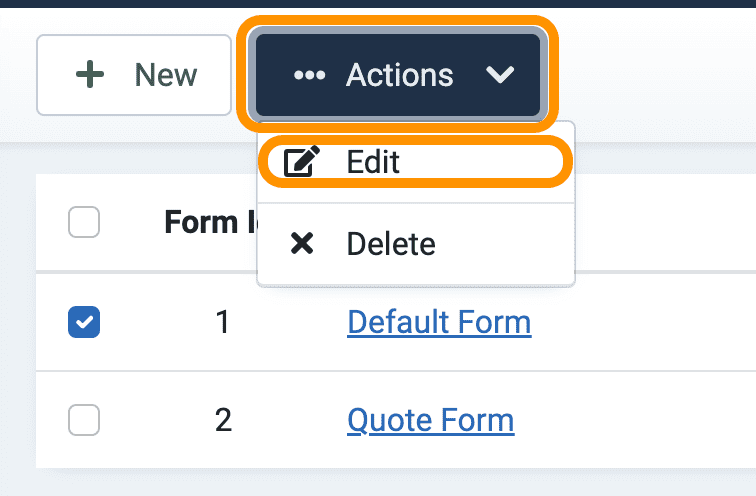Open the Quote Form link

(x=431, y=420)
